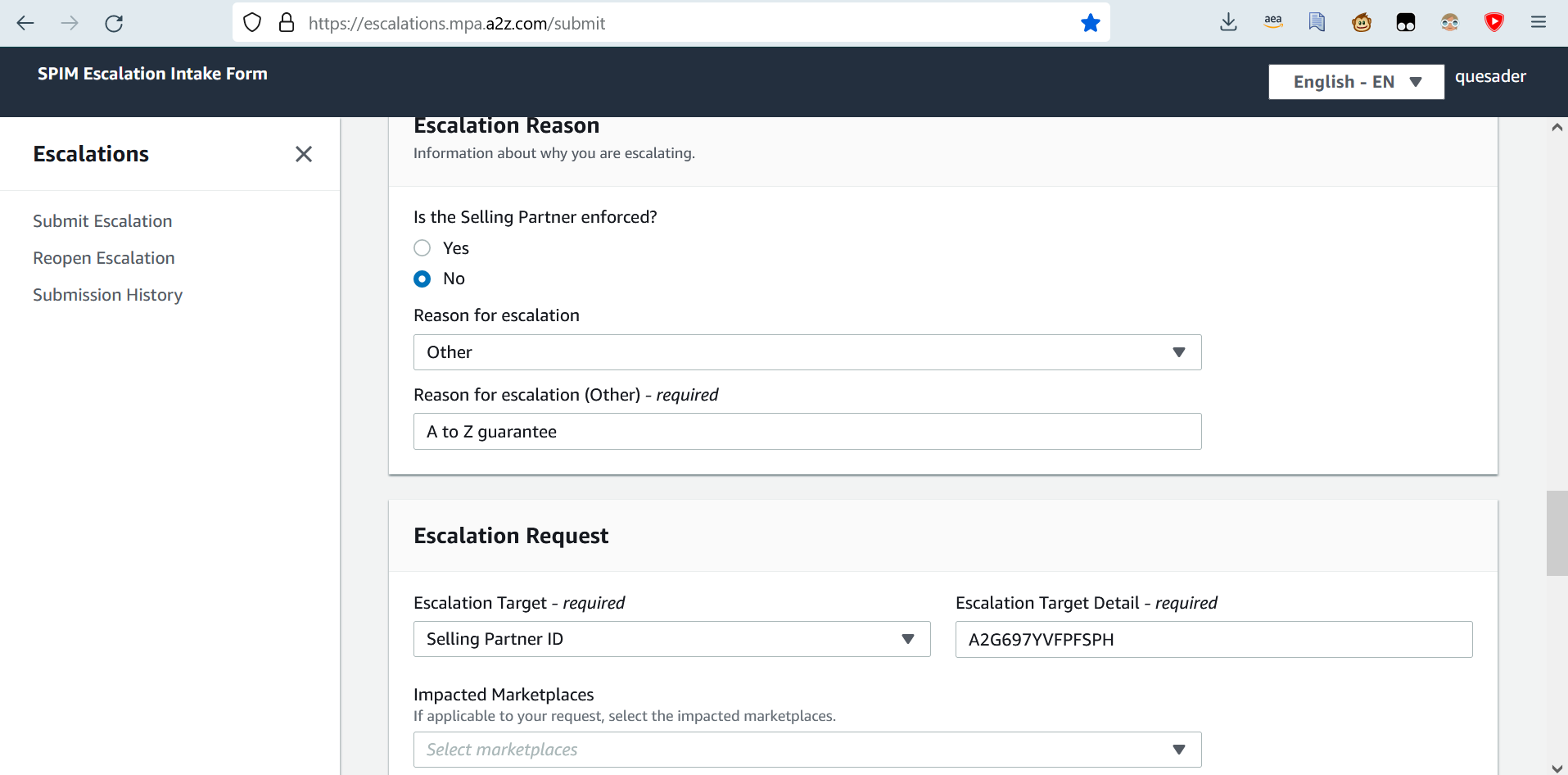Click the Escalation Request heading
1568x775 pixels.
click(x=511, y=536)
